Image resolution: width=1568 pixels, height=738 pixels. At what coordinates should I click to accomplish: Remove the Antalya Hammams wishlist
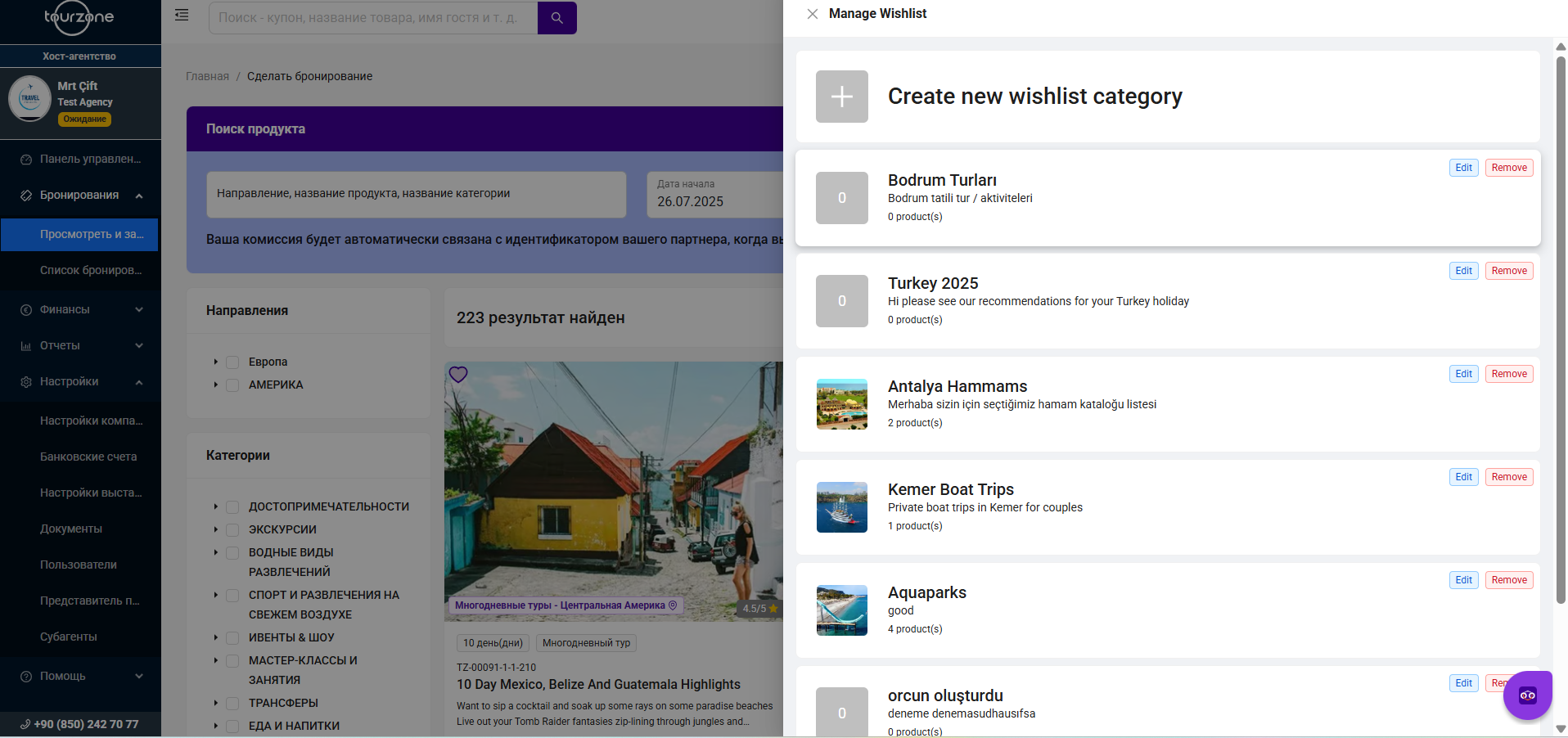[x=1509, y=374]
